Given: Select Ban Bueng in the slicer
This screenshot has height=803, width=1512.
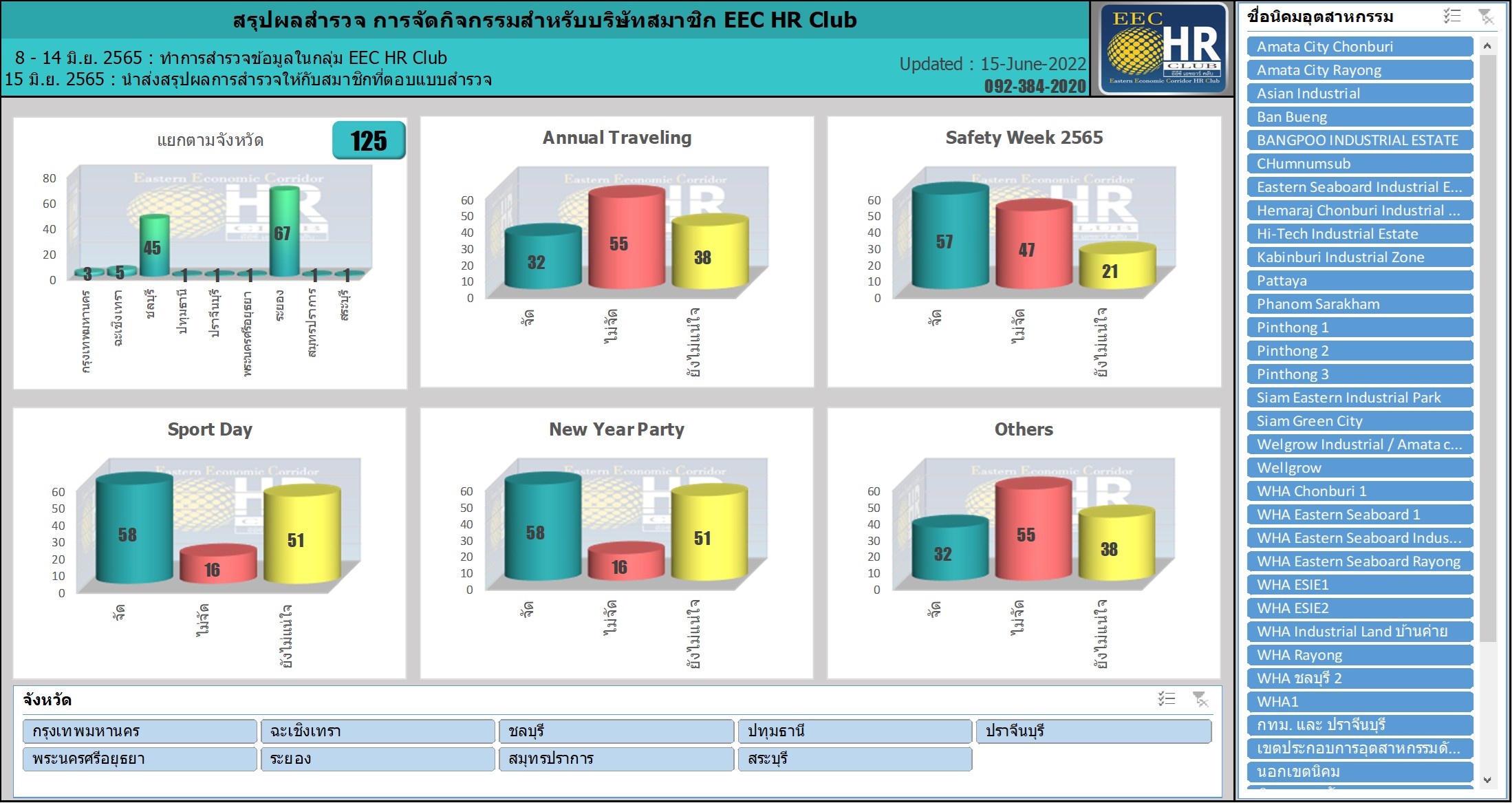Looking at the screenshot, I should click(x=1360, y=117).
